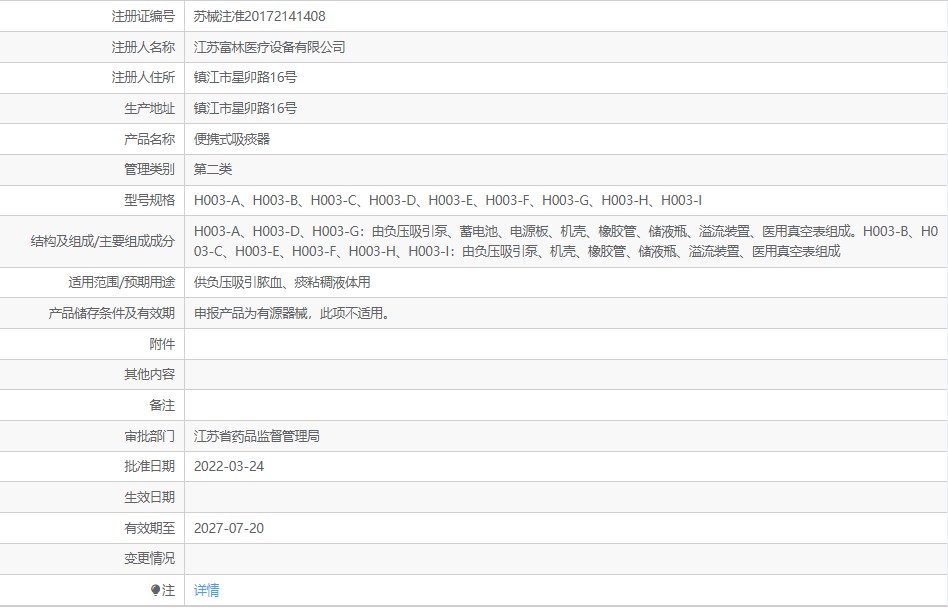Select expiry date 2027-07-20
The width and height of the screenshot is (948, 613).
coord(229,528)
